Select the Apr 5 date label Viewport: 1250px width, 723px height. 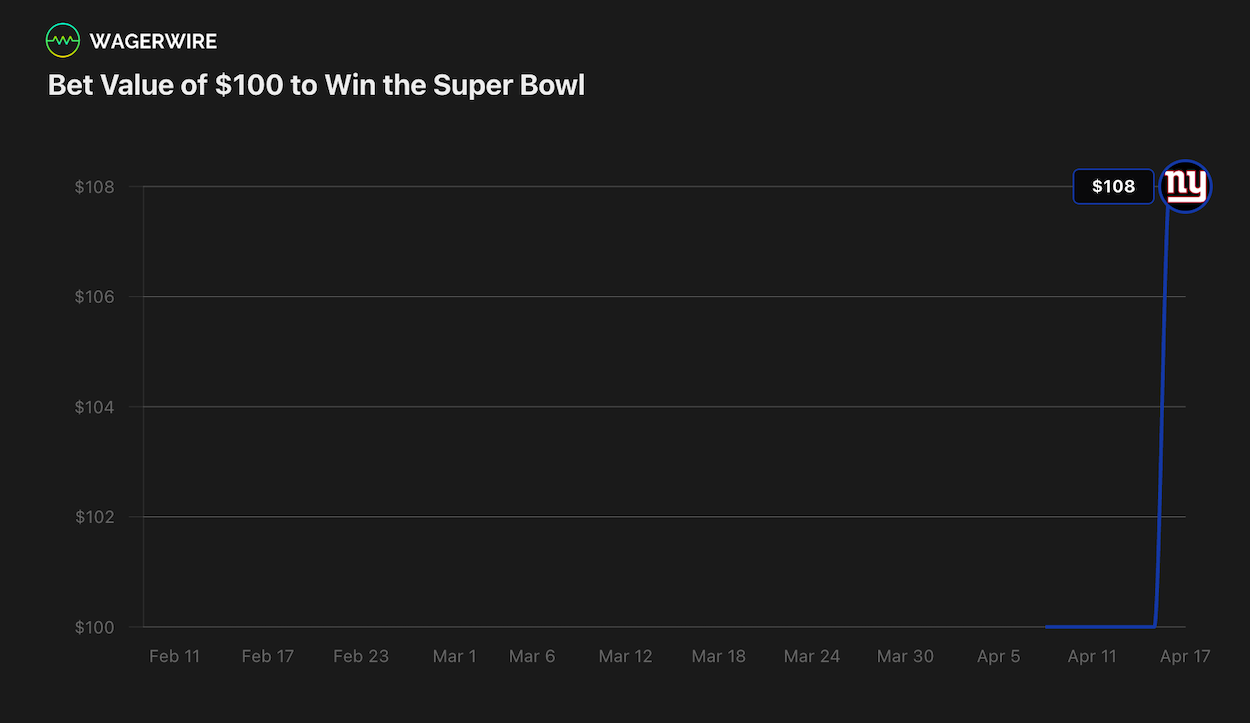click(x=998, y=657)
